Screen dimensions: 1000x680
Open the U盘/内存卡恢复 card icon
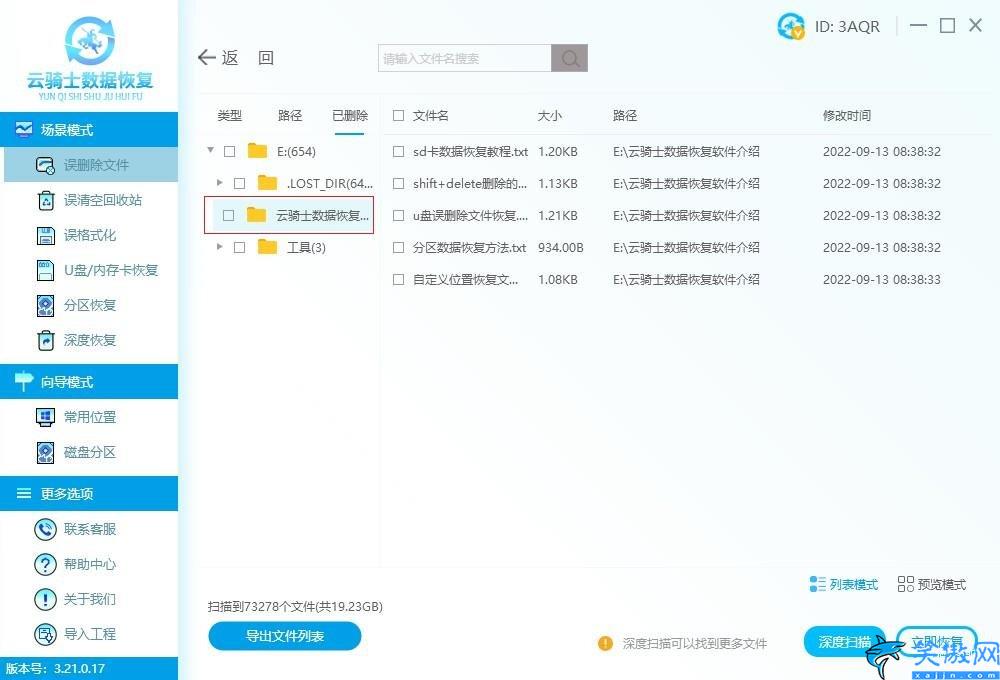[45, 270]
